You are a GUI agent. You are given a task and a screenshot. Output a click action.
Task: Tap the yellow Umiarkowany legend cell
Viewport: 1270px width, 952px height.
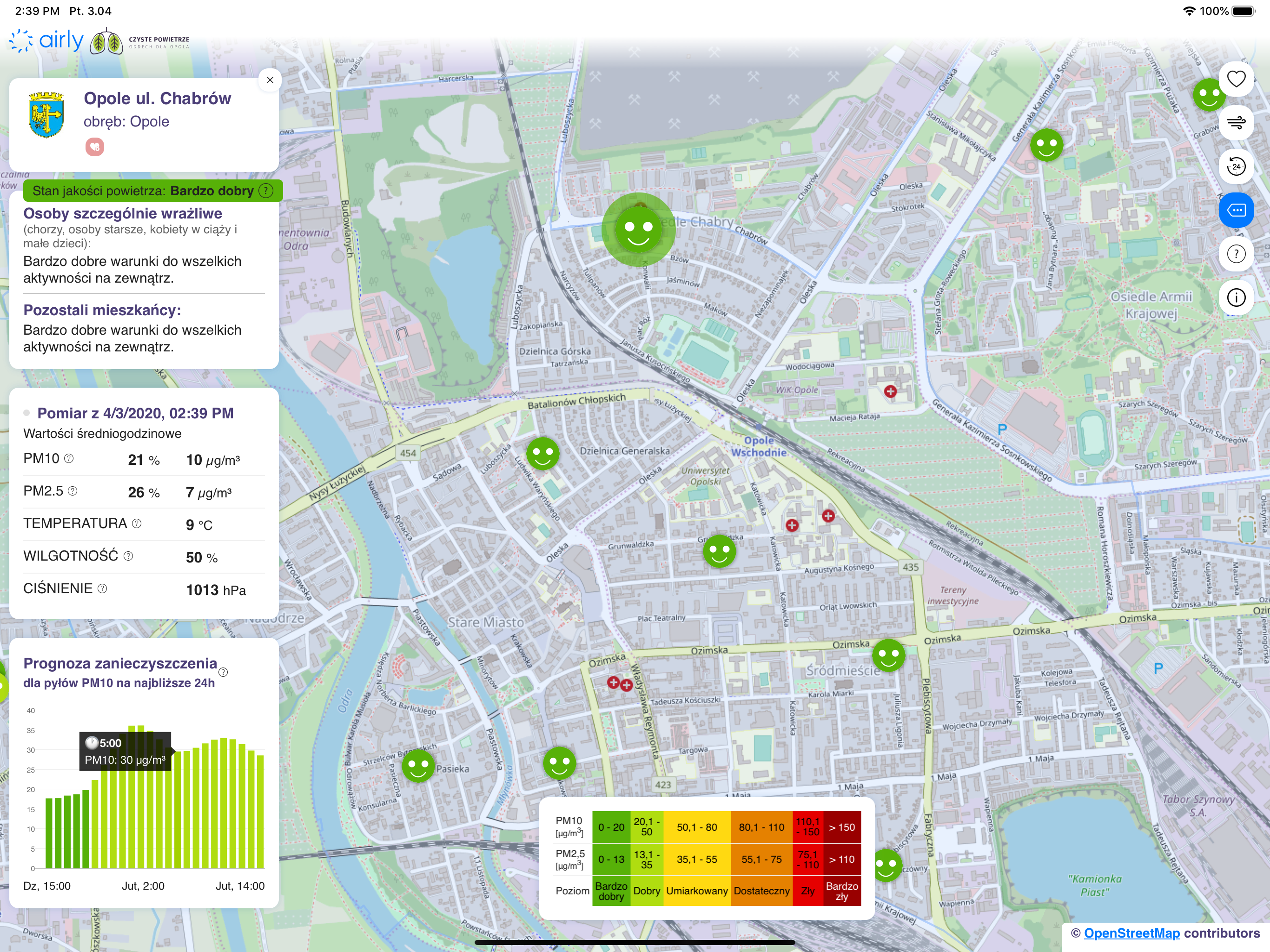697,891
